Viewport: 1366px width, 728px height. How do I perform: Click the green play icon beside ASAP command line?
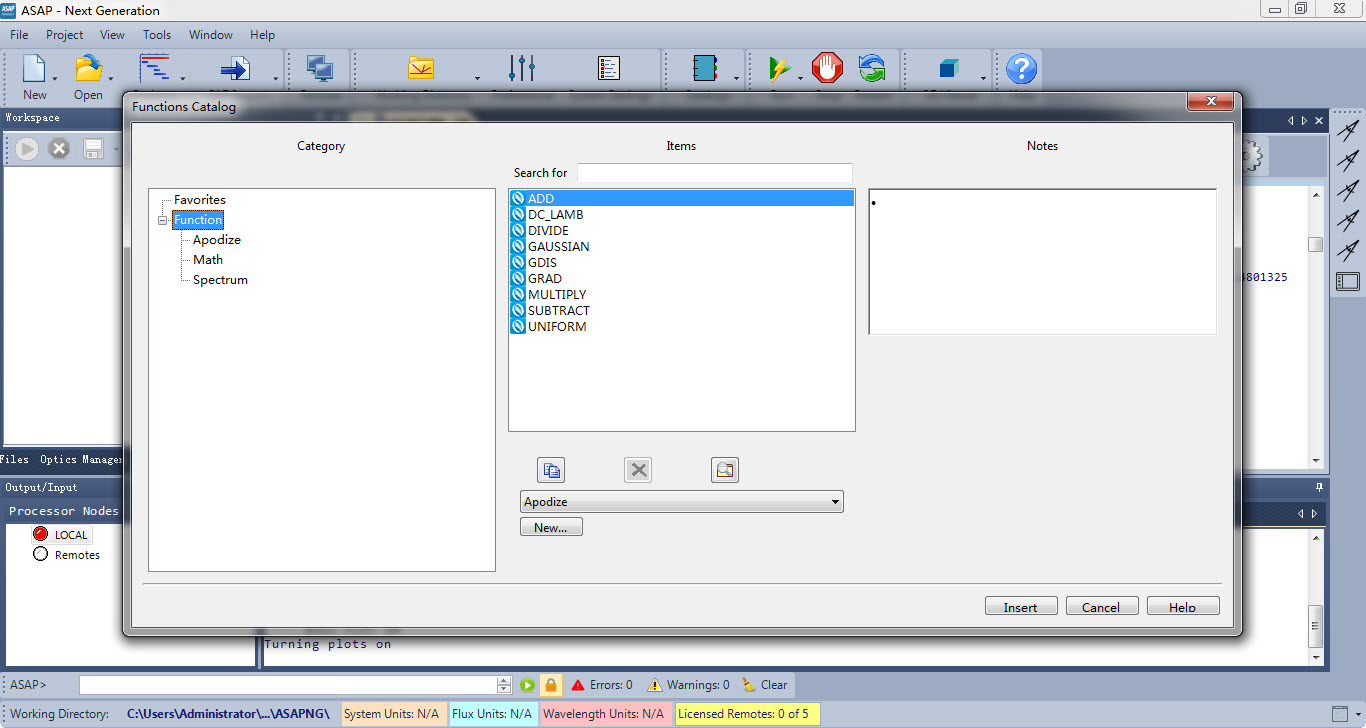pyautogui.click(x=527, y=685)
